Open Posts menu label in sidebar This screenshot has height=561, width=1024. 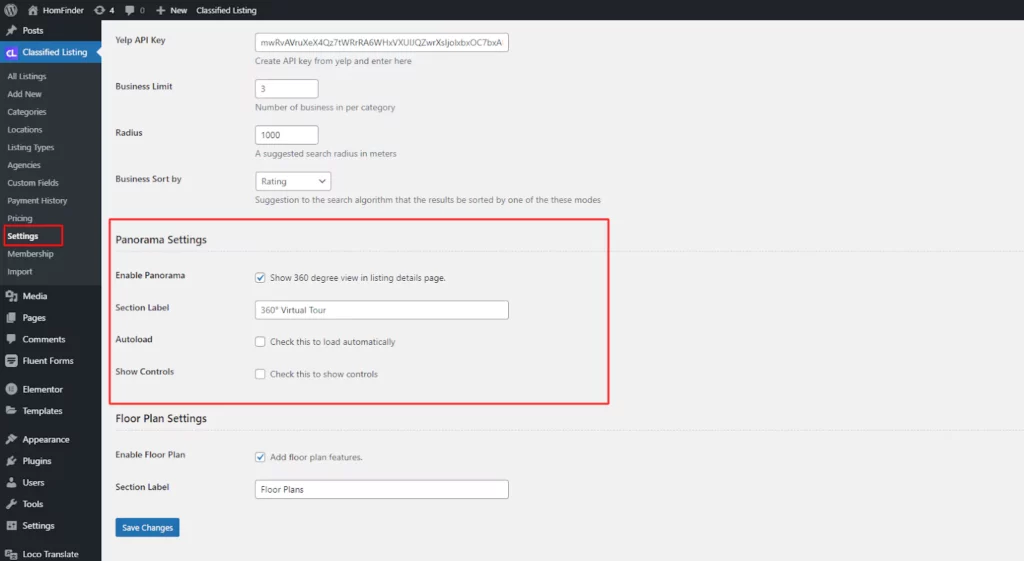[x=33, y=30]
